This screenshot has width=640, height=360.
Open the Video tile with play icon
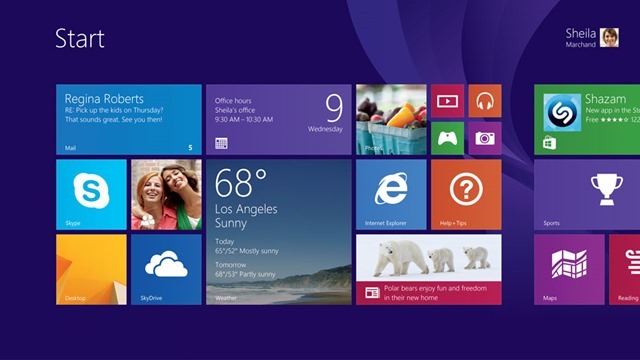pos(447,101)
